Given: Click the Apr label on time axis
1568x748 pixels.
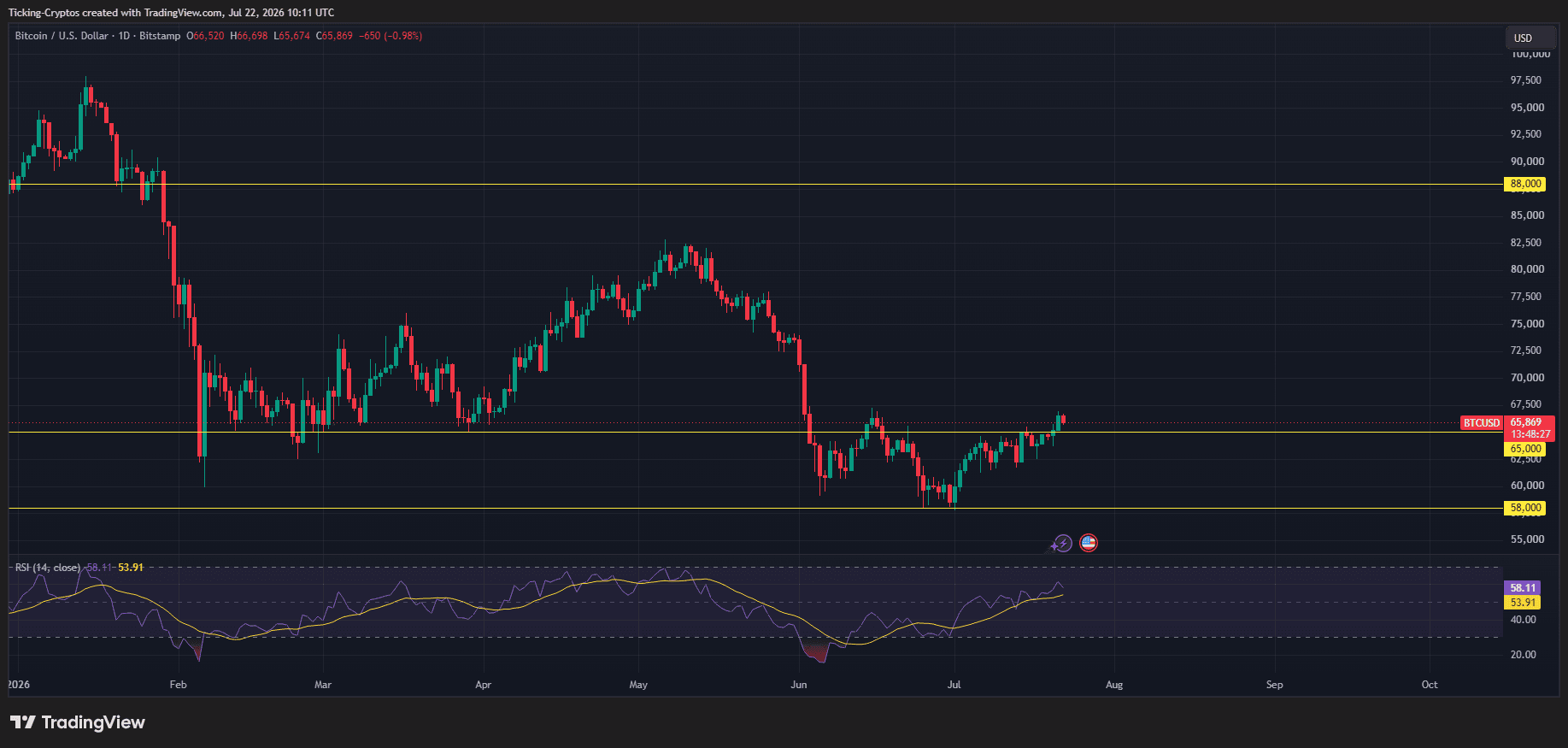Looking at the screenshot, I should 483,685.
